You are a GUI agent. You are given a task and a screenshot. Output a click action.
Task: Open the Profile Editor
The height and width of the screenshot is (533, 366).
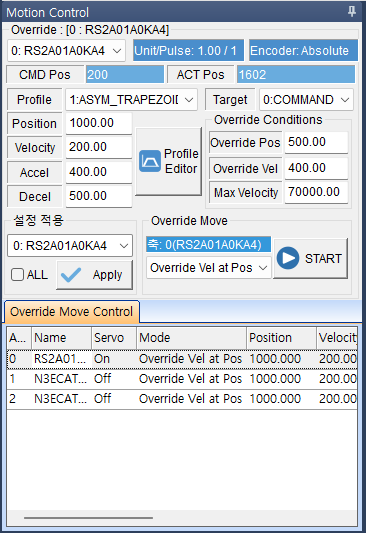(x=169, y=161)
